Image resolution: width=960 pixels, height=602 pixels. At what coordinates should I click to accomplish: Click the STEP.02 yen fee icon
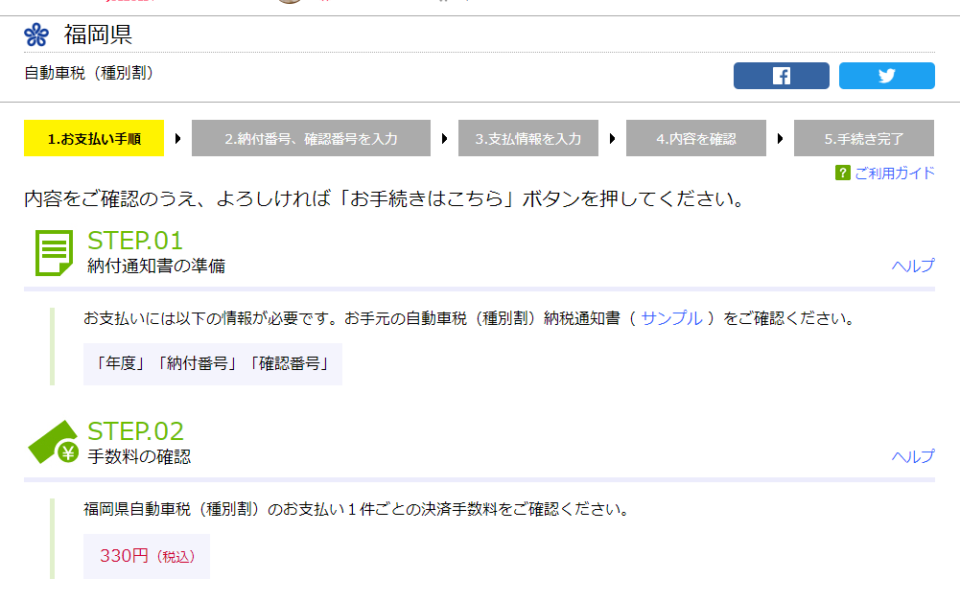(x=54, y=442)
